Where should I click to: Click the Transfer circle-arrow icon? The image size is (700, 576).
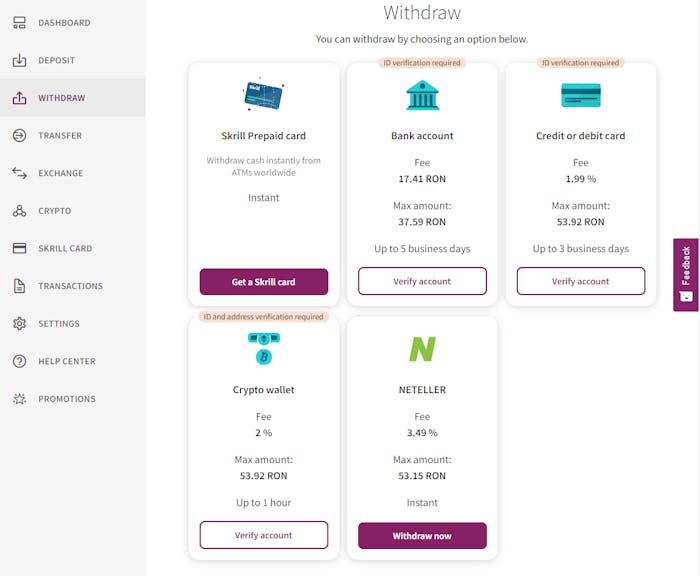(x=19, y=136)
